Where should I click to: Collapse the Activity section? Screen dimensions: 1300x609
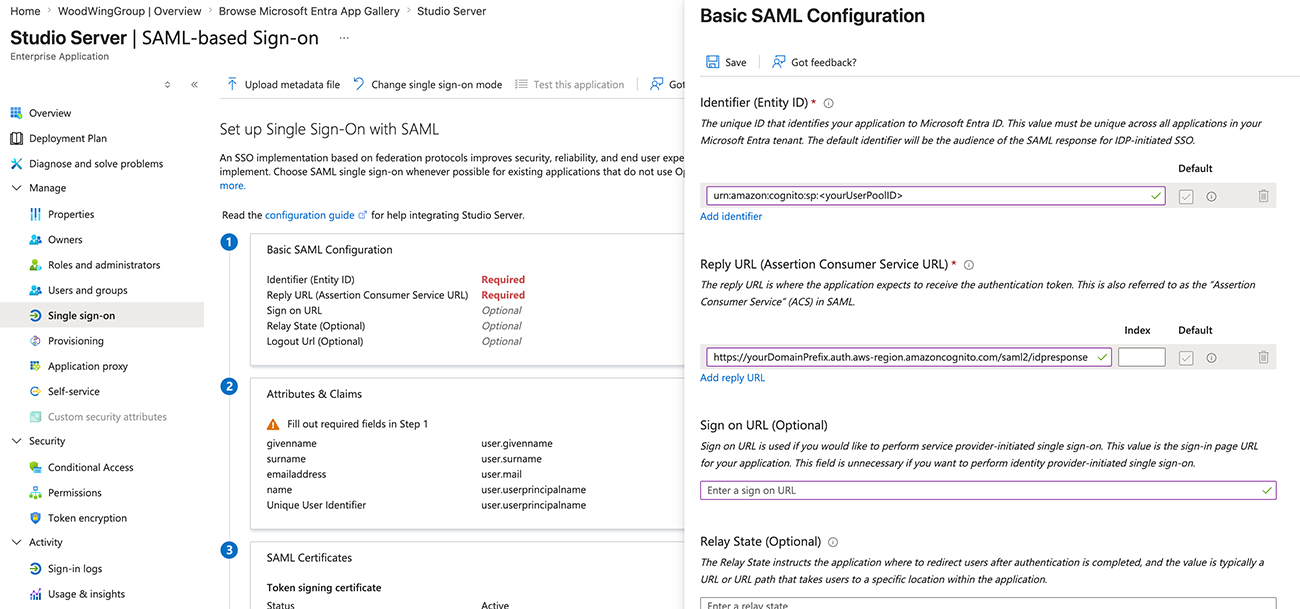16,542
